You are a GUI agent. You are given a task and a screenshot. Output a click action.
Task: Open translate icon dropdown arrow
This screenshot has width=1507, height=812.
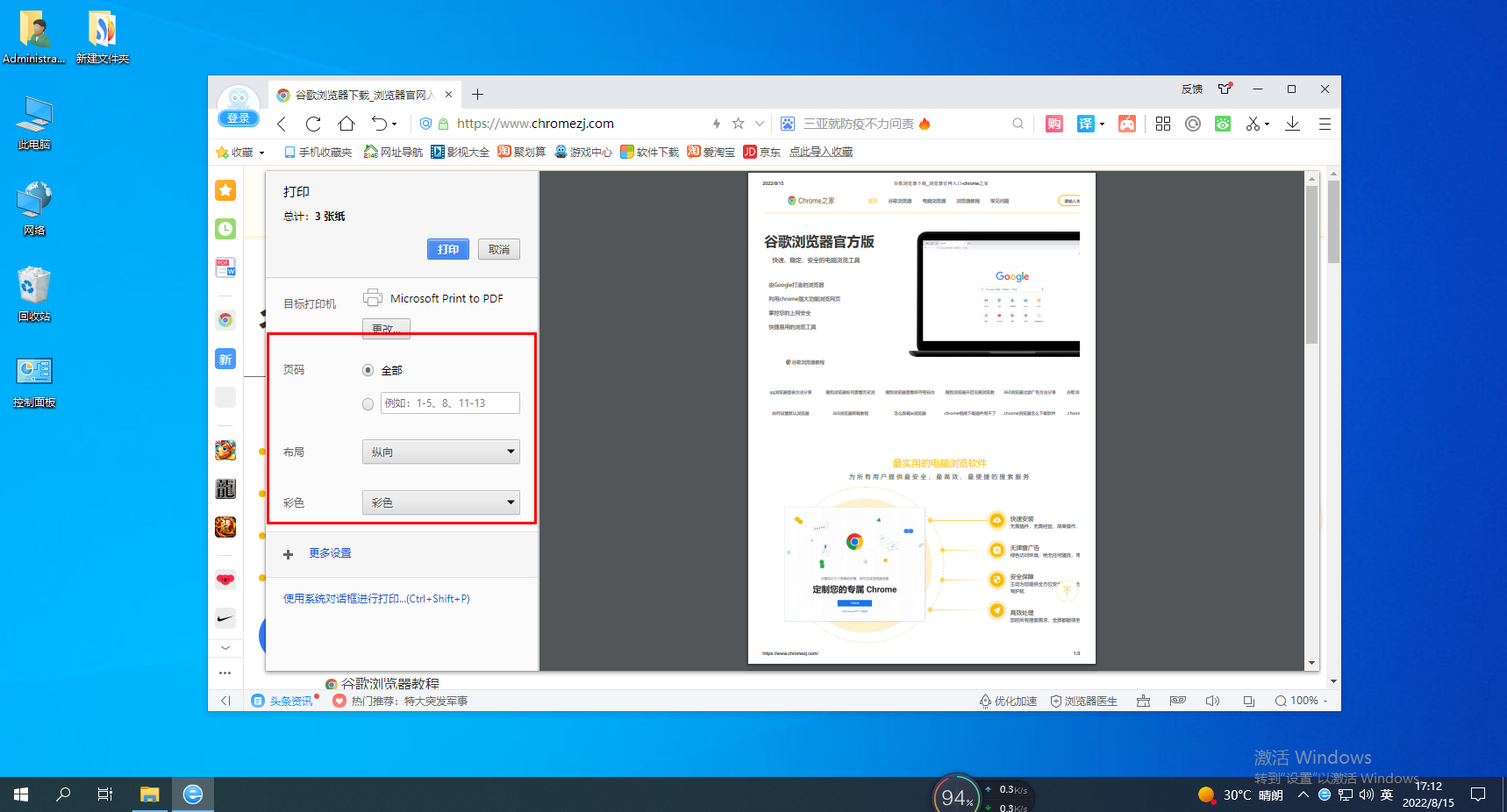click(x=1102, y=124)
